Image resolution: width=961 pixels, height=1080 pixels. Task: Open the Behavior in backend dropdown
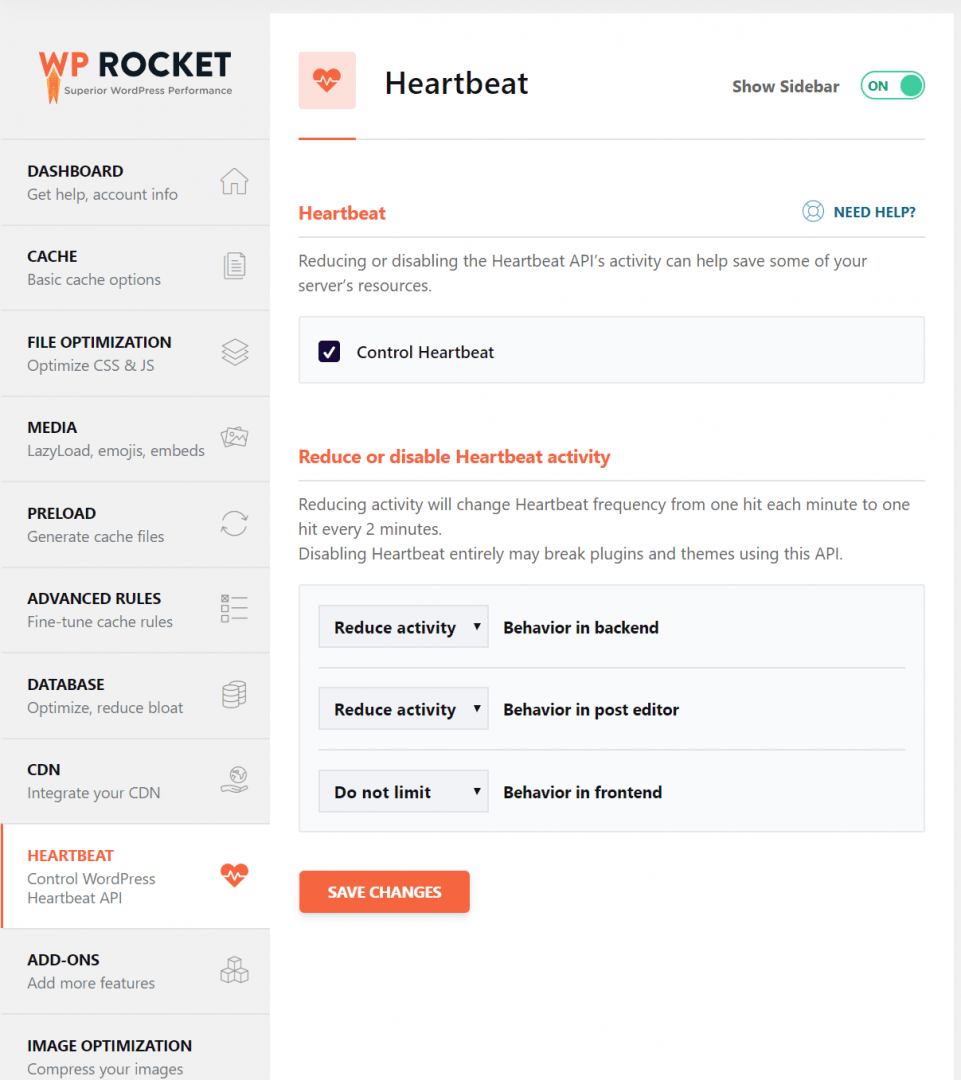[402, 626]
